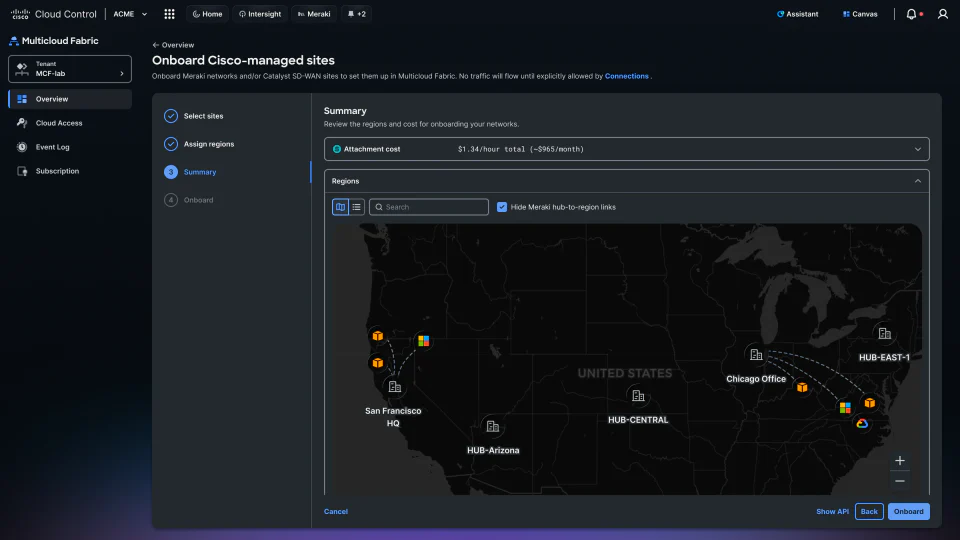The height and width of the screenshot is (540, 960).
Task: Open the Connections link
Action: (626, 76)
